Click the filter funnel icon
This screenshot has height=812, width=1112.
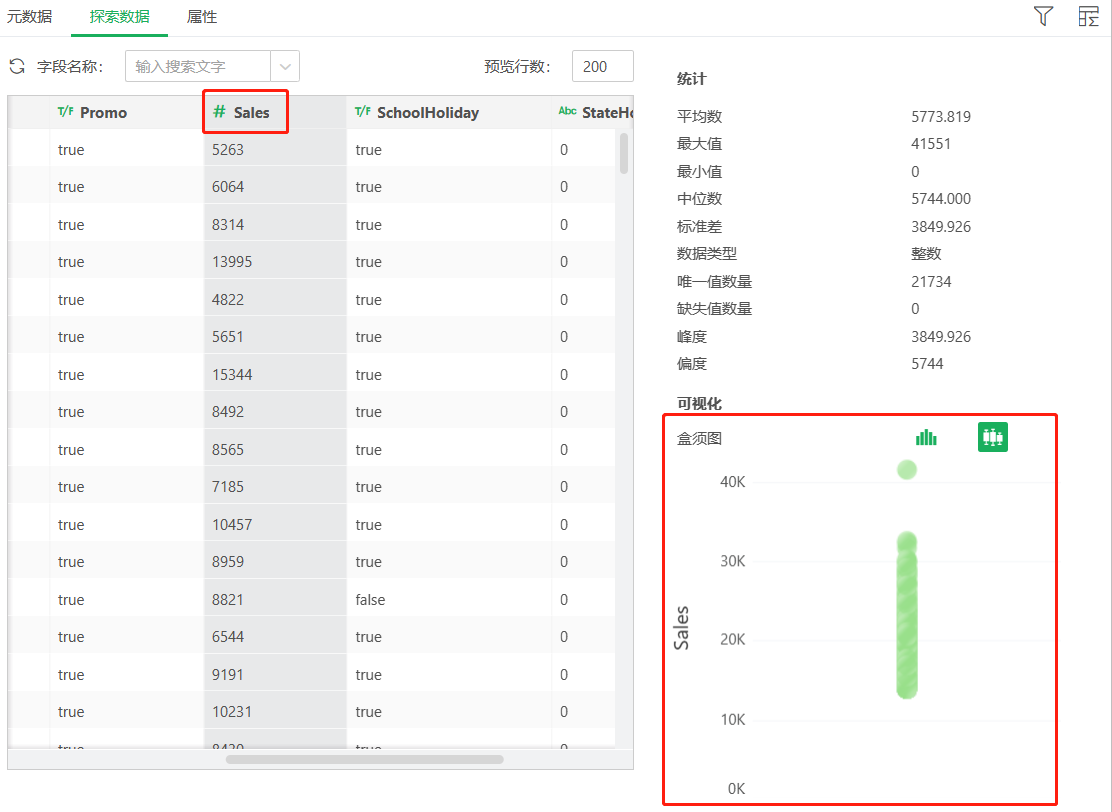click(1043, 16)
